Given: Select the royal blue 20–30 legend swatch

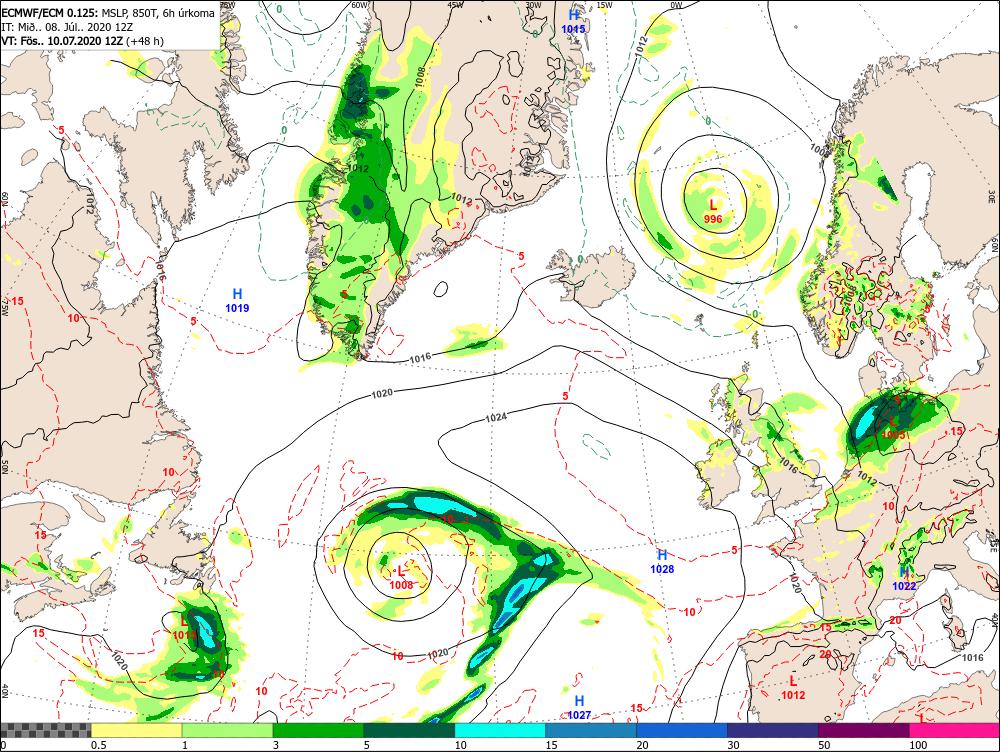Looking at the screenshot, I should pyautogui.click(x=682, y=730).
